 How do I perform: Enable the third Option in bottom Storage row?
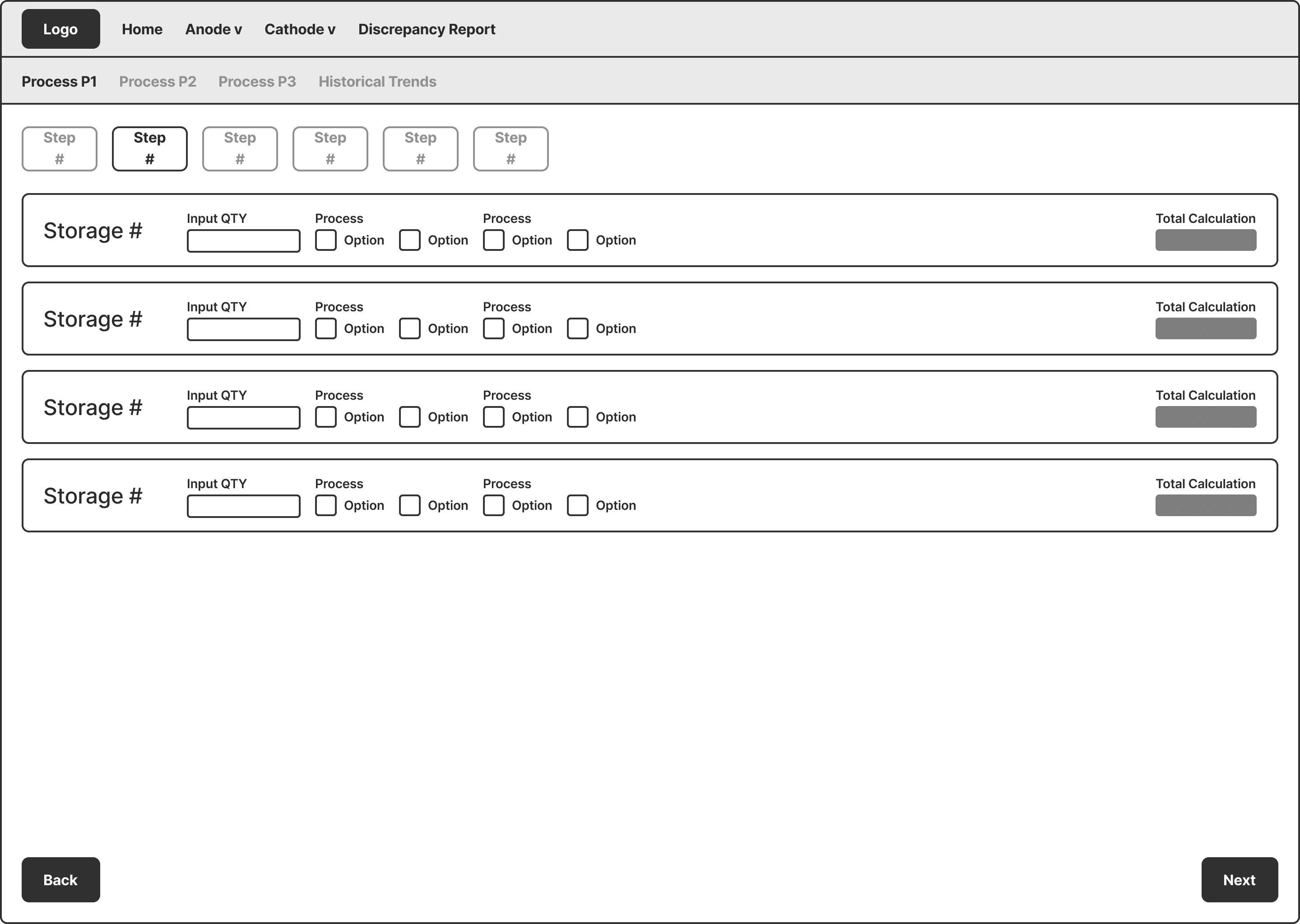493,505
